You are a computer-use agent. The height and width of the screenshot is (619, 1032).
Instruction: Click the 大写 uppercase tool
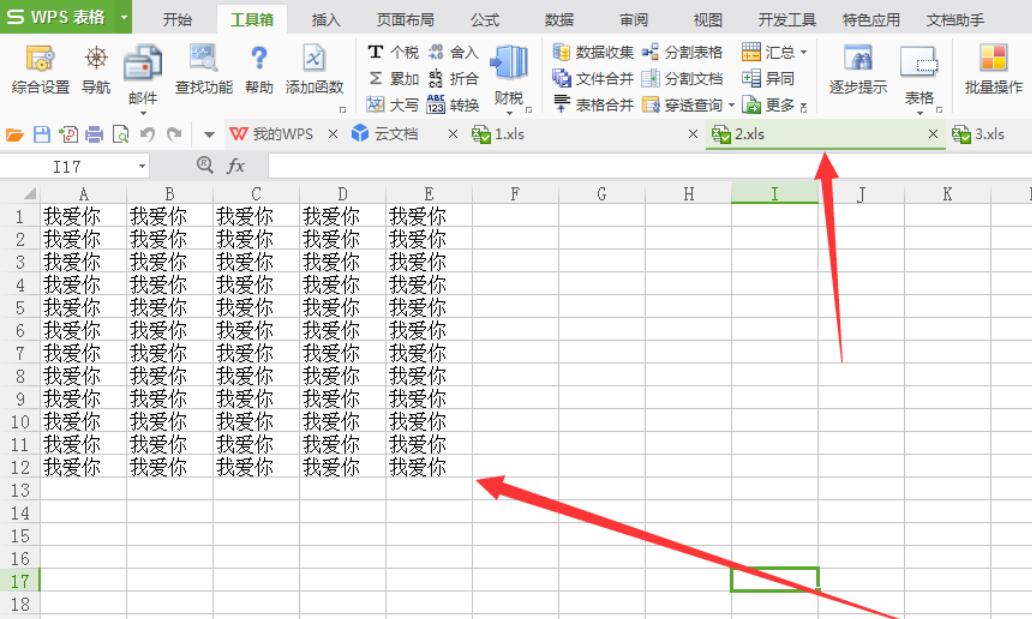coord(393,105)
